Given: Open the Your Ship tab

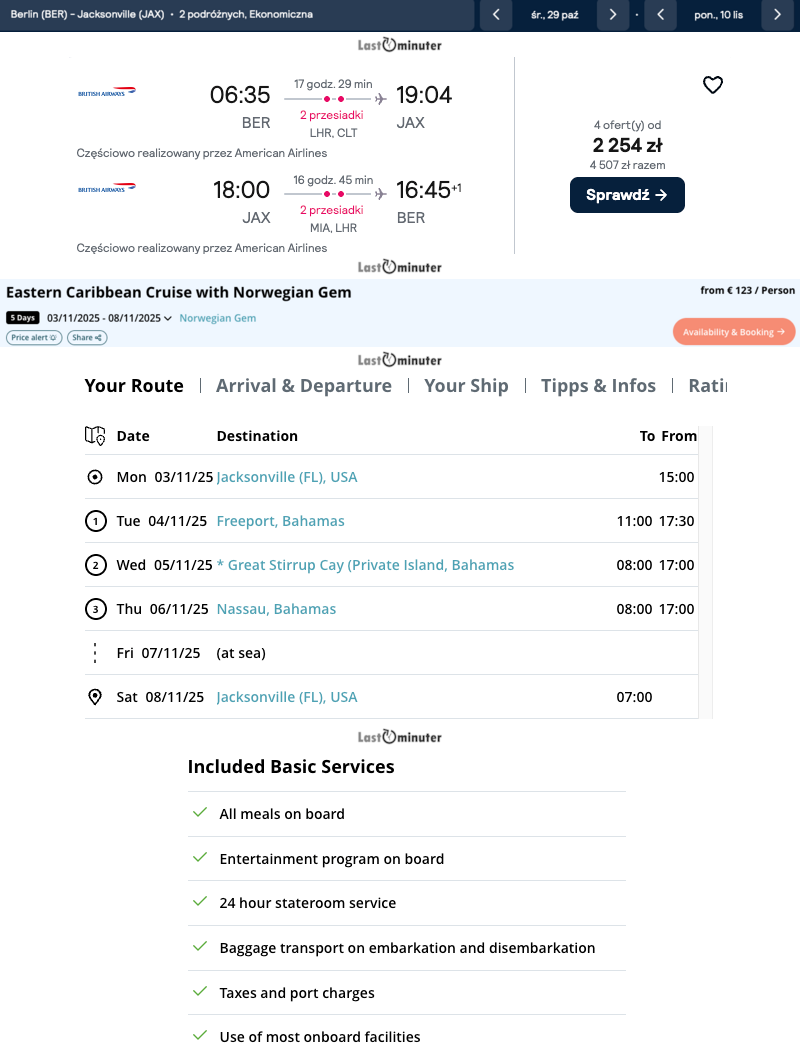Looking at the screenshot, I should tap(466, 386).
